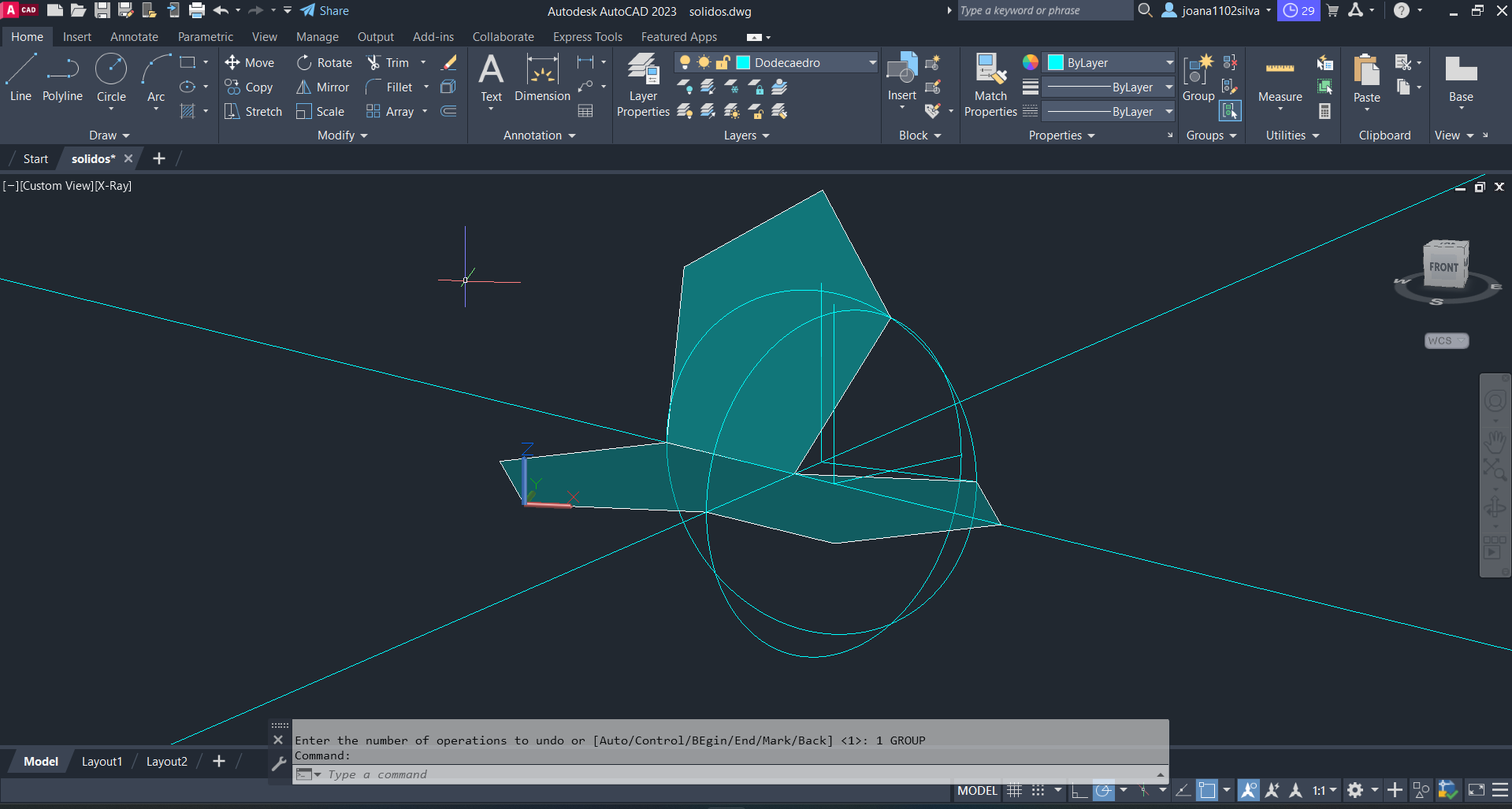Click the Mirror tool icon
The image size is (1512, 809).
tap(303, 87)
